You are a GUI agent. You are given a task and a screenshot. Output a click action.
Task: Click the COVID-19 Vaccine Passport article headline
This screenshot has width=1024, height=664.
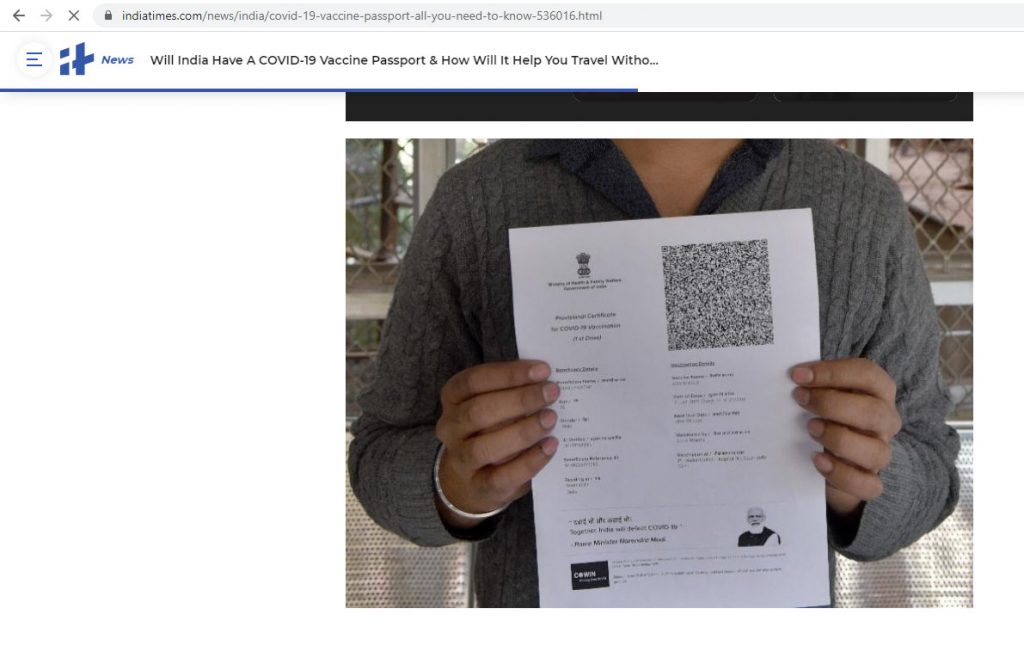coord(404,60)
